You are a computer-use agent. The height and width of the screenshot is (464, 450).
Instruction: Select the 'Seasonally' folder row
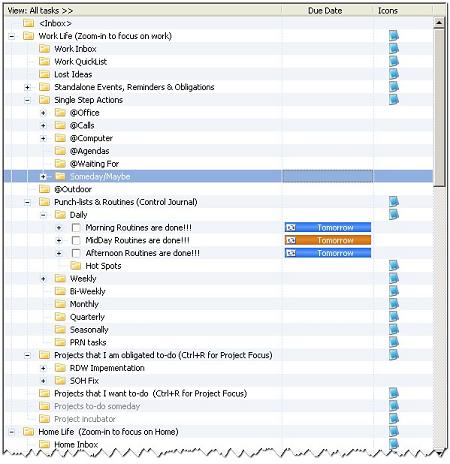[x=219, y=330]
